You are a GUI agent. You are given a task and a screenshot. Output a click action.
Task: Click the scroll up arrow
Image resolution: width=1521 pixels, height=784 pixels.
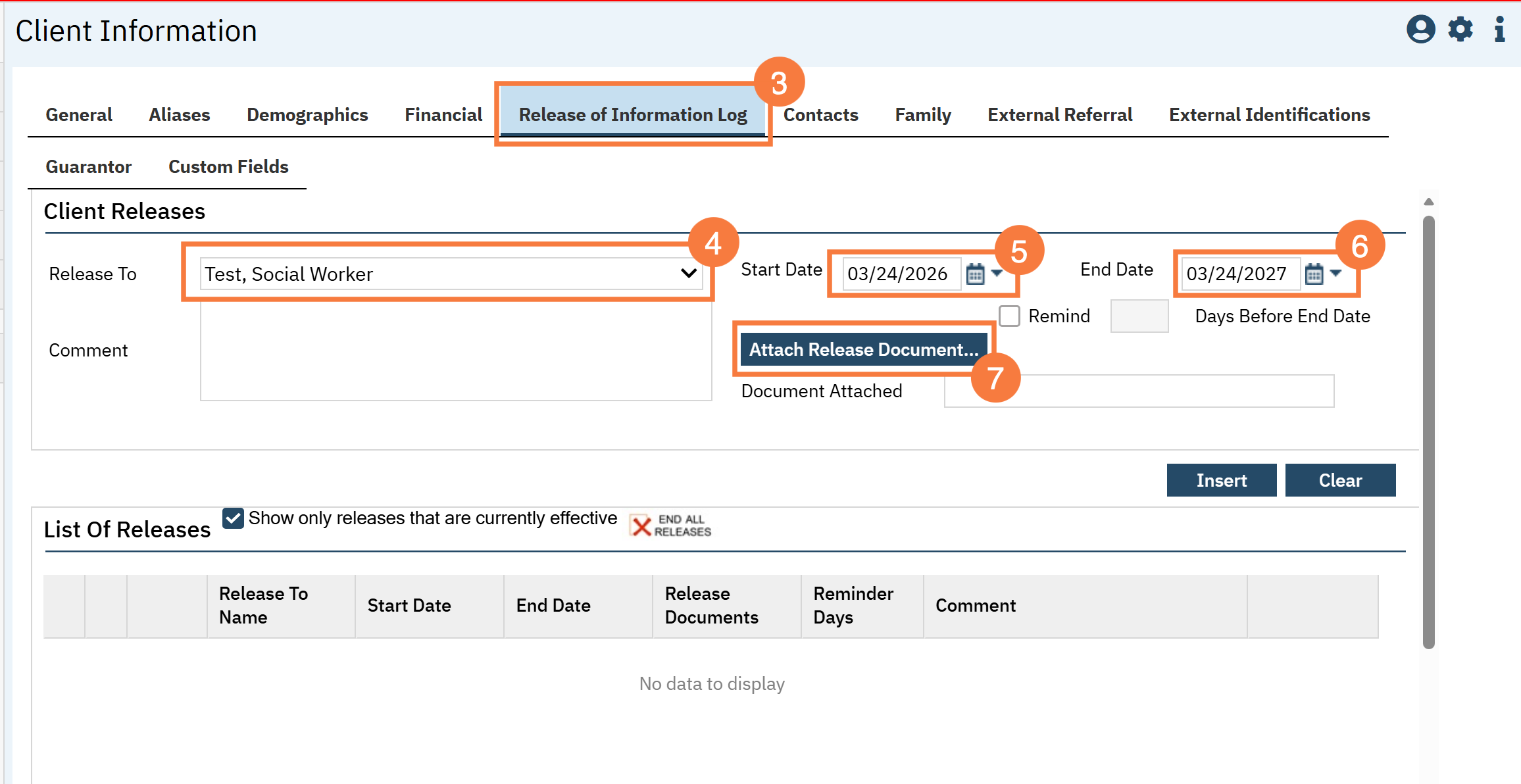point(1428,202)
